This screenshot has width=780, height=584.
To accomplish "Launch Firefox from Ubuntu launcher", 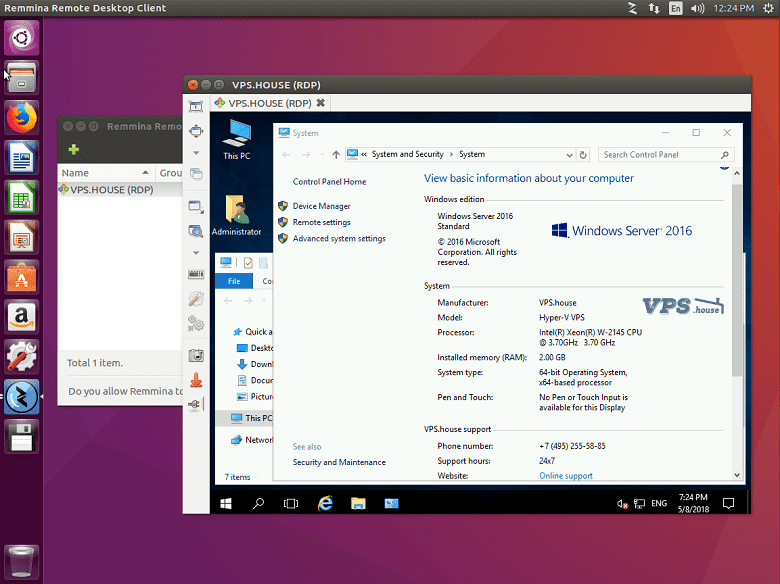I will [21, 118].
